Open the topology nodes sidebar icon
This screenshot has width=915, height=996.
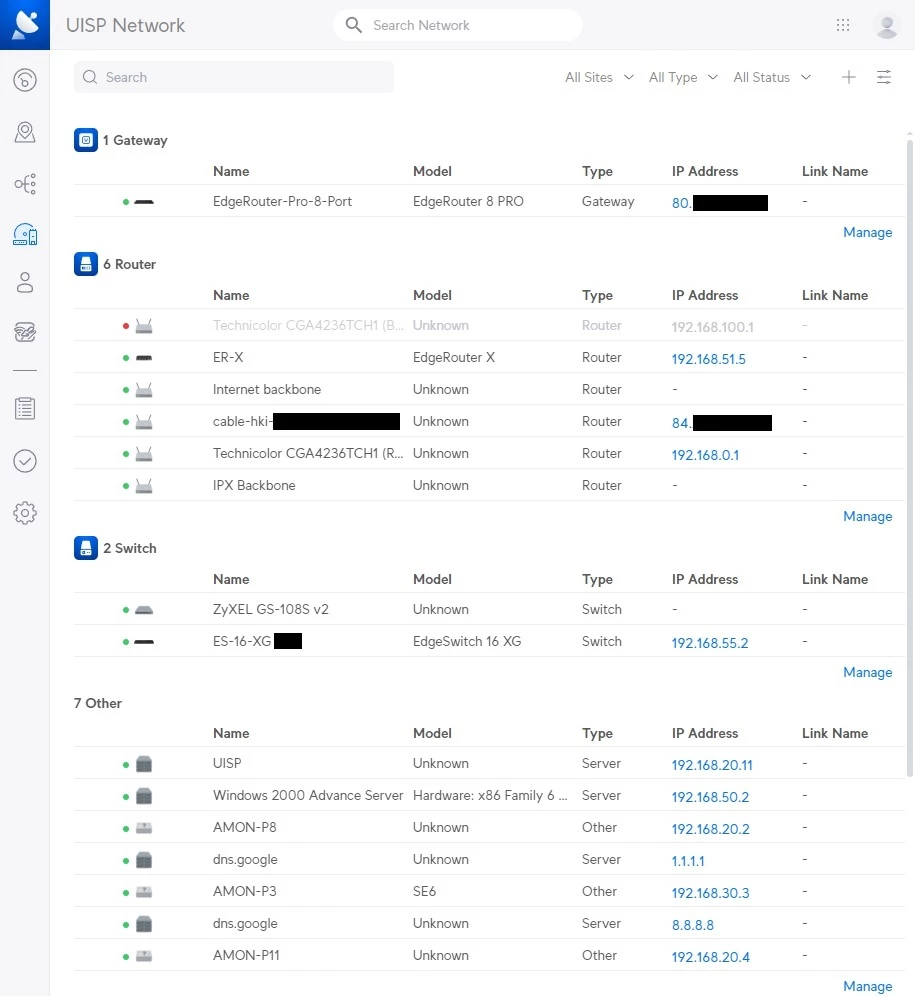(x=25, y=184)
